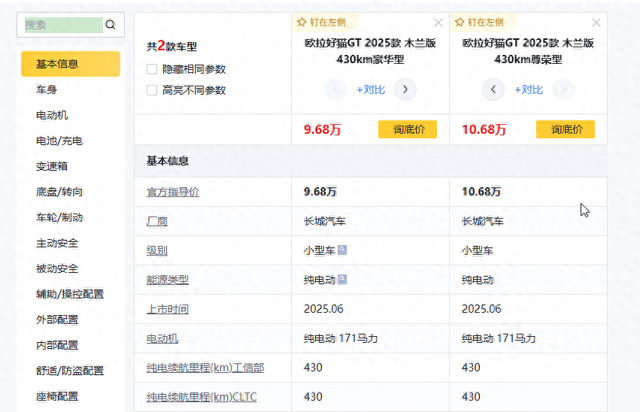This screenshot has width=640, height=412.
Task: Open 车轮/制动 sidebar item
Action: click(x=59, y=218)
